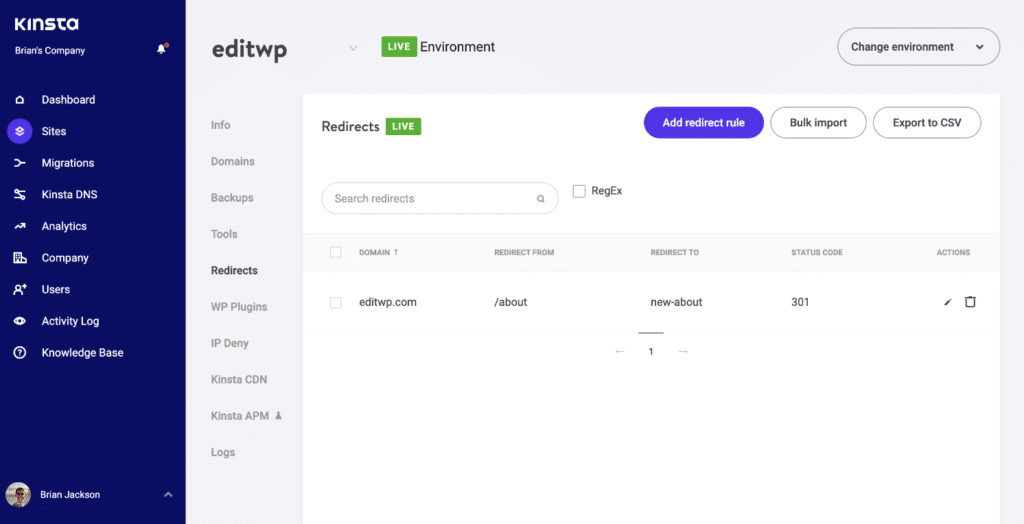Open Analytics in sidebar

(x=64, y=226)
